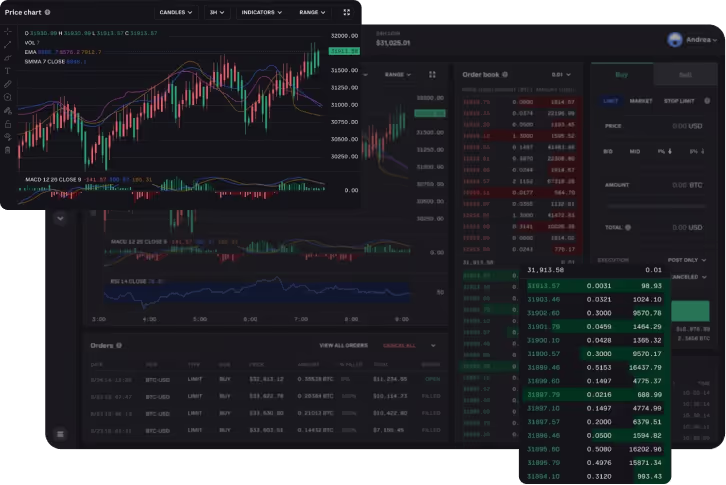Select the MARKET order type tab
Viewport: 726px width, 485px height.
641,101
